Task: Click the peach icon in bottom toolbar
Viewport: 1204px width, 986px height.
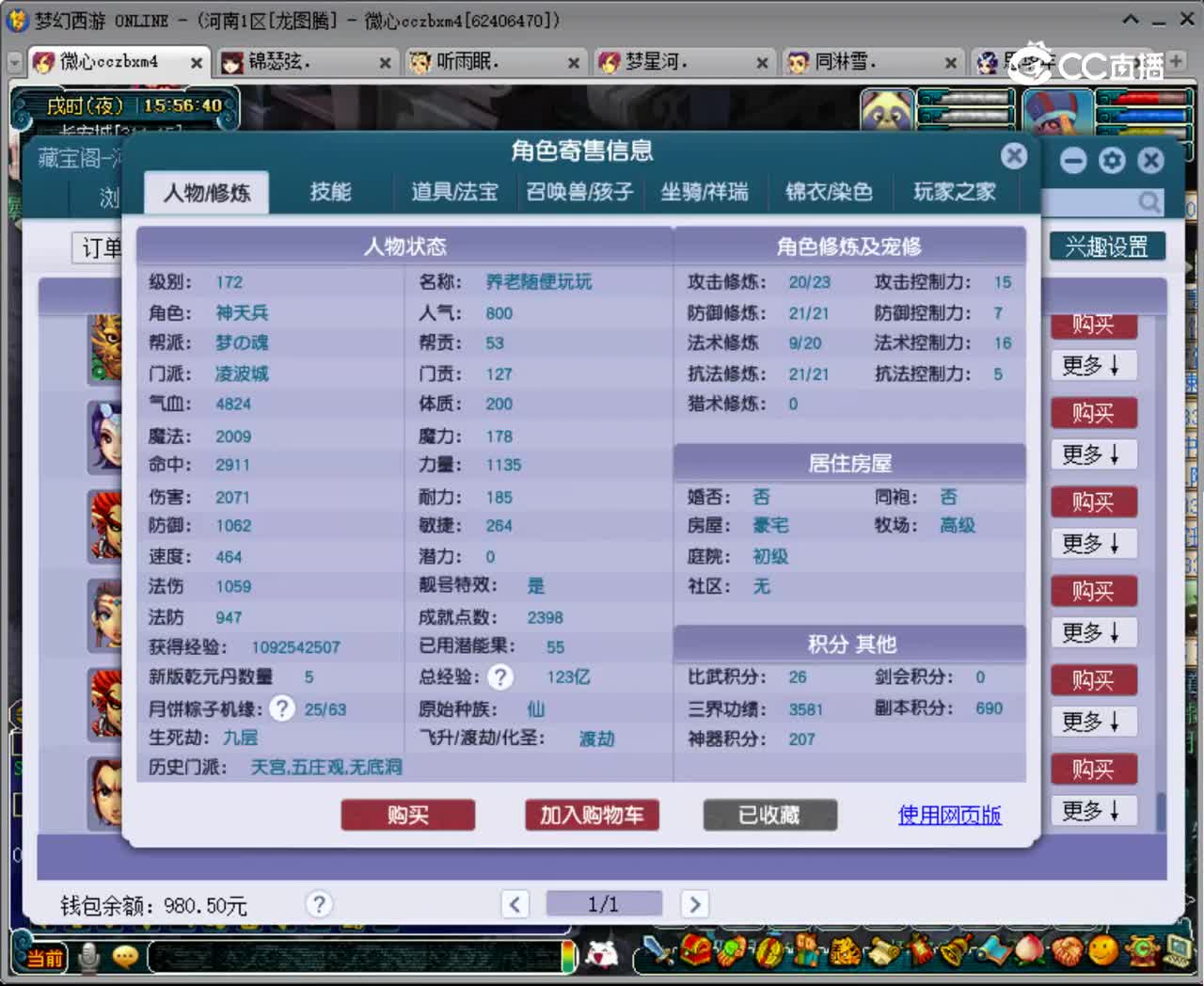Action: [1029, 951]
